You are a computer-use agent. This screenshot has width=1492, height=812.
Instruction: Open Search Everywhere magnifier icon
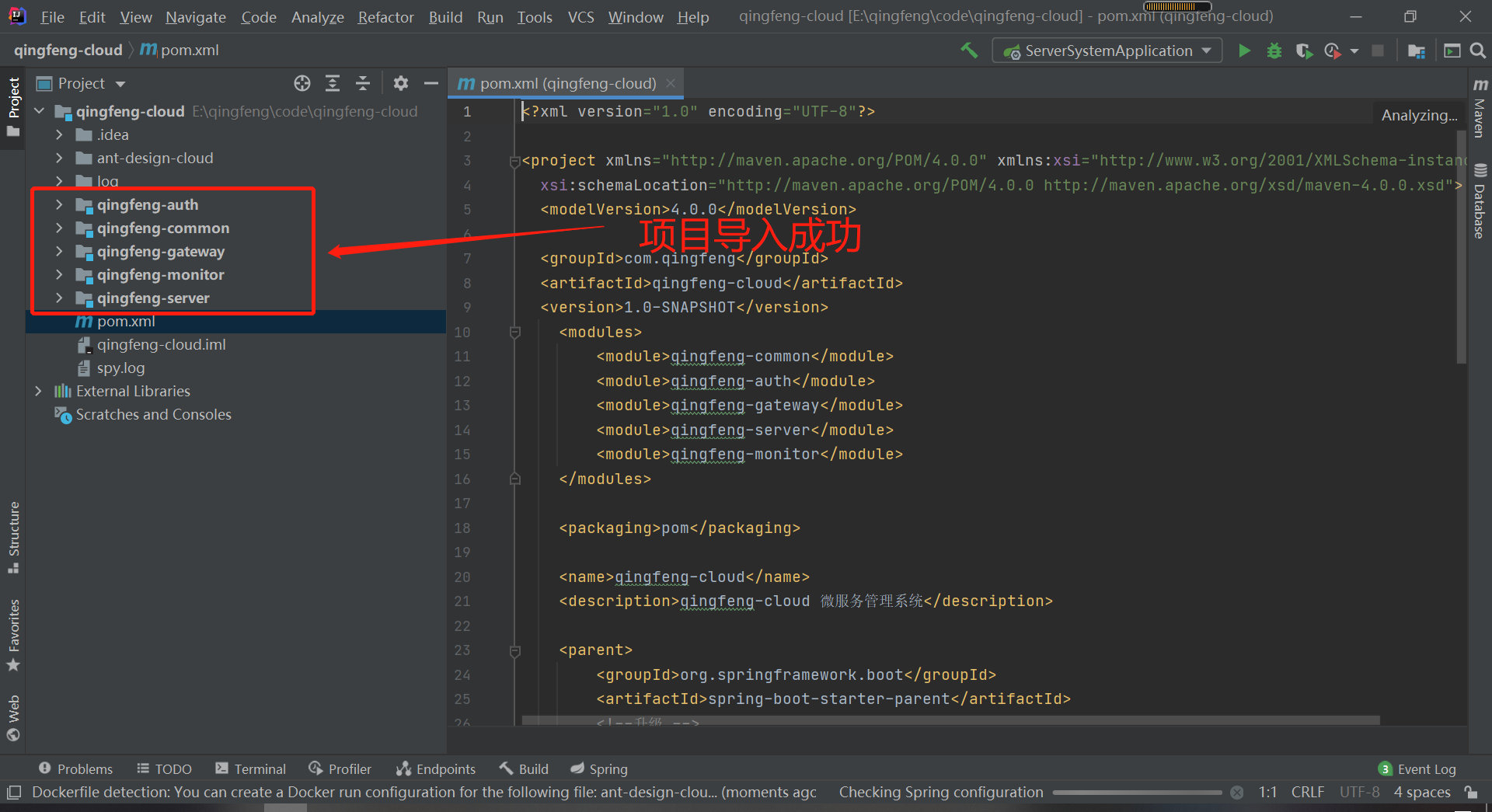click(1478, 51)
